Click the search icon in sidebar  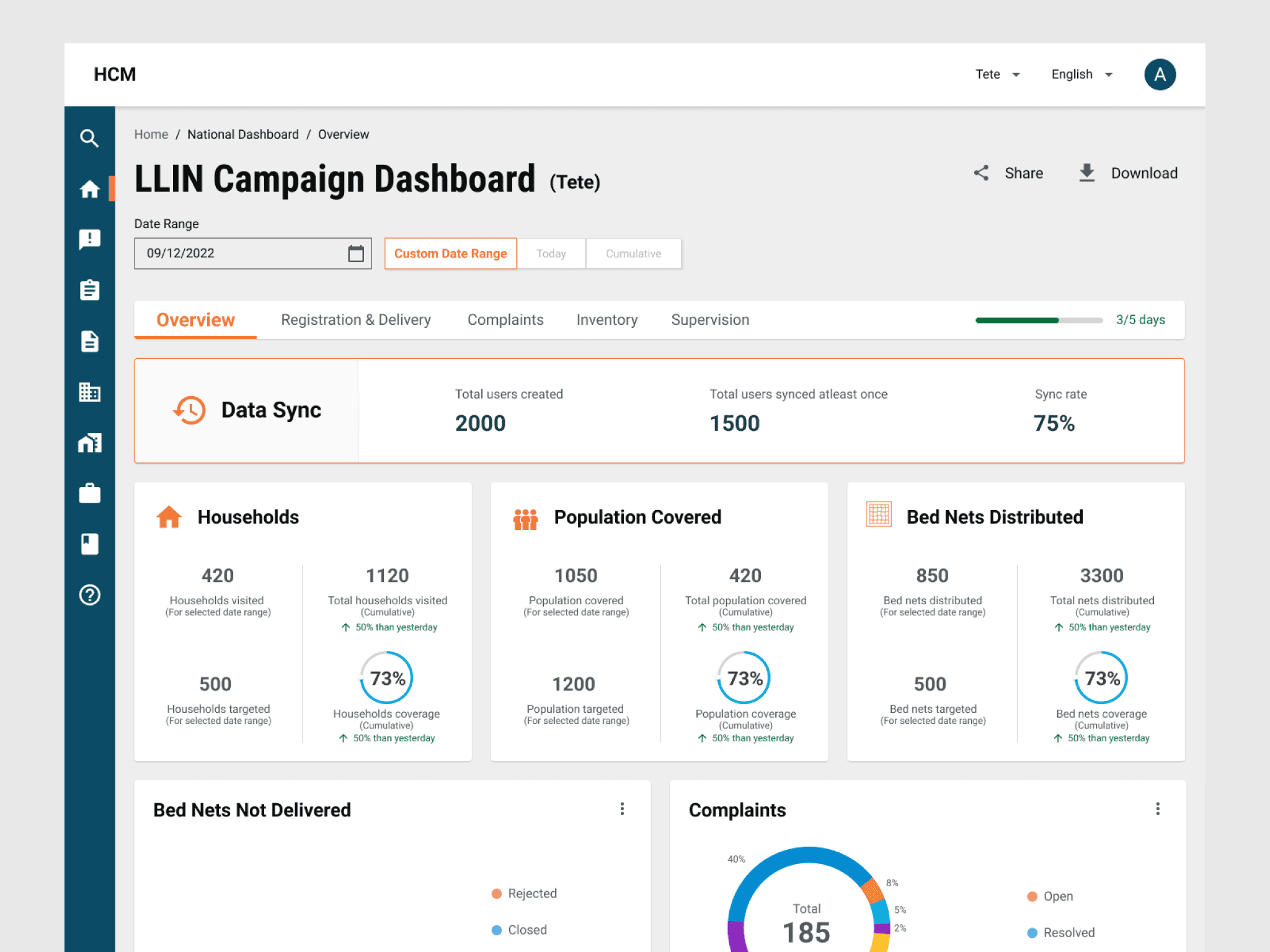click(89, 138)
